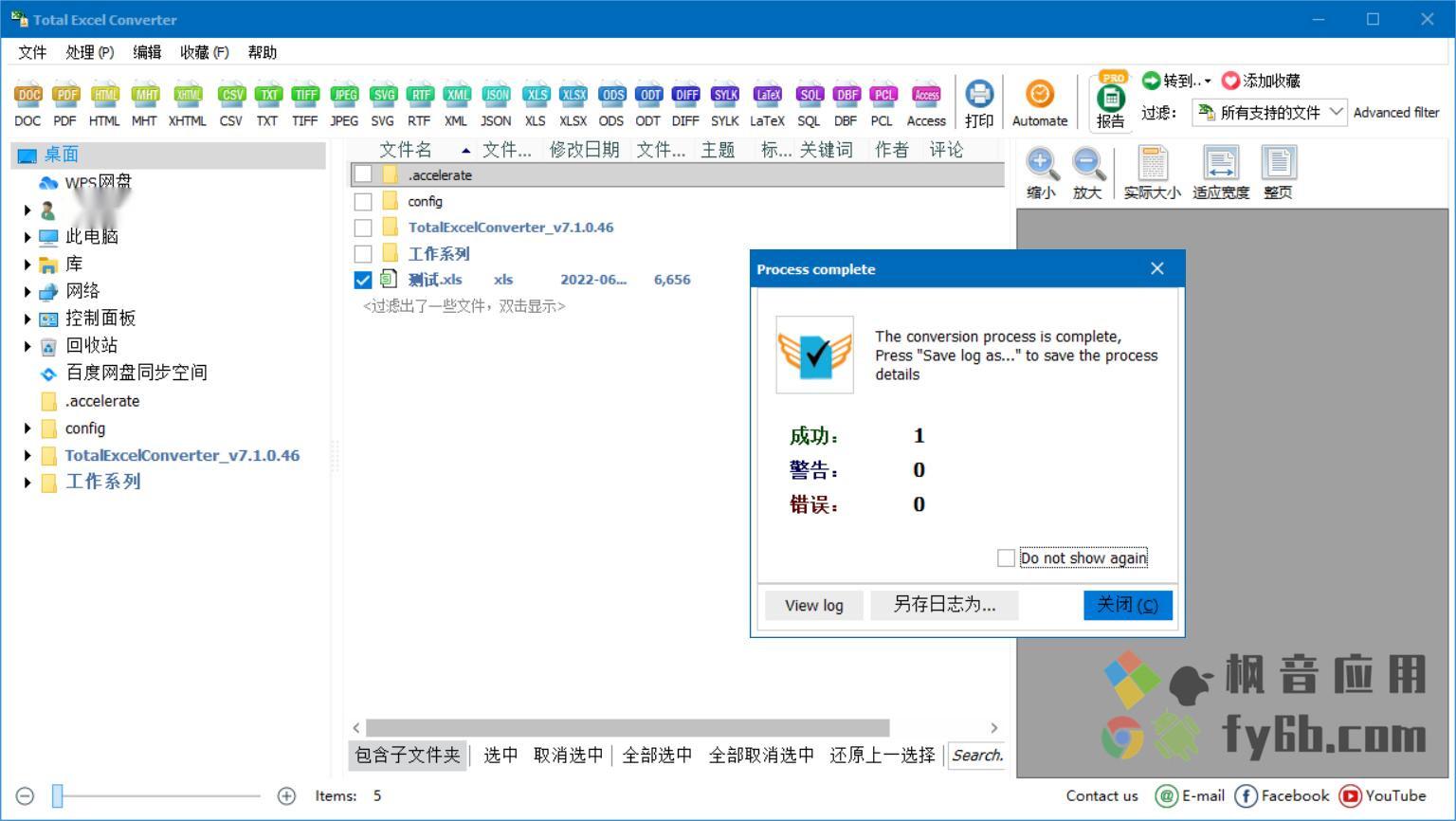1456x821 pixels.
Task: Select XHTML conversion target
Action: coord(188,104)
